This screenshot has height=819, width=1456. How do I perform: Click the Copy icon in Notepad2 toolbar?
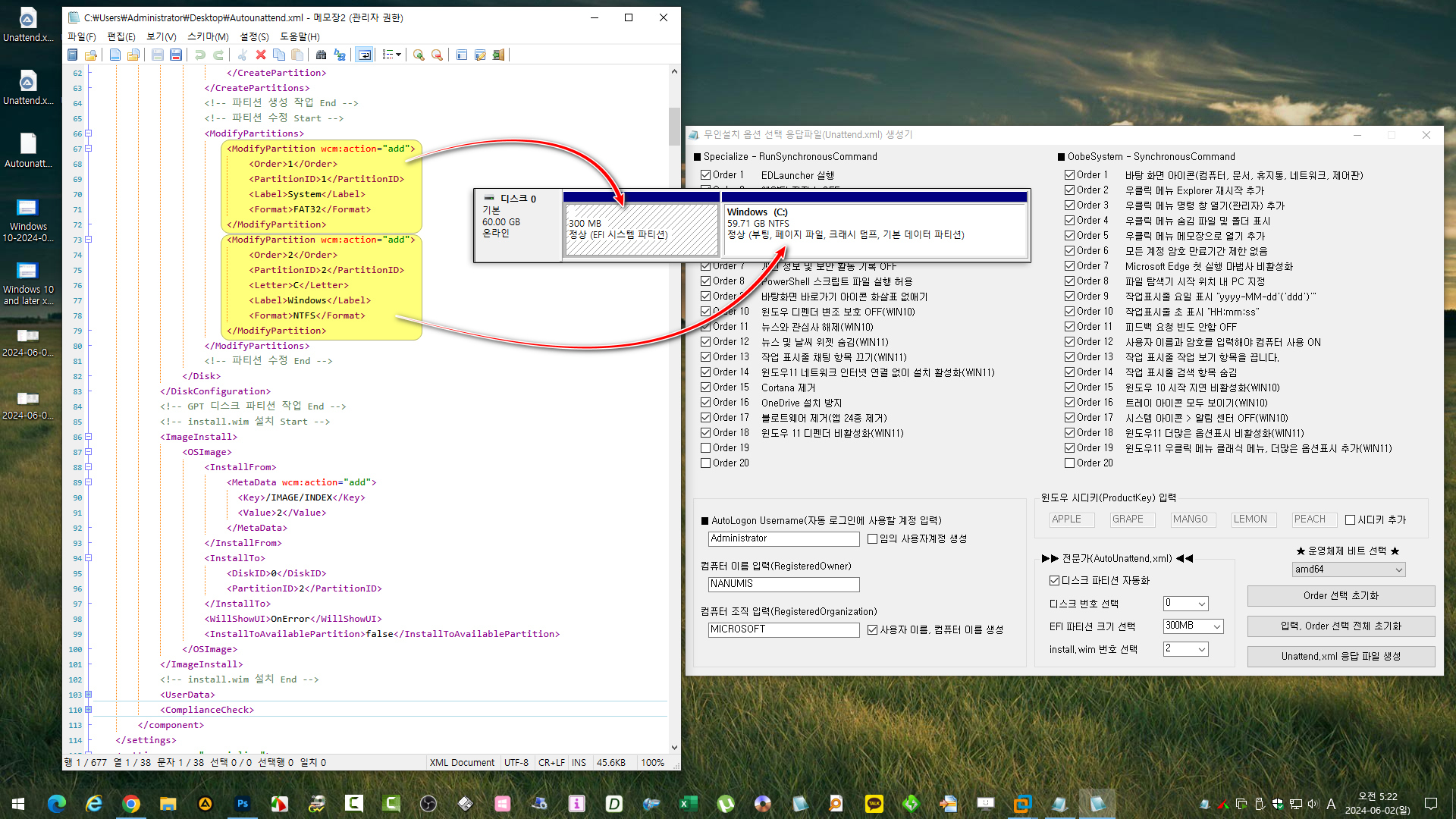(279, 55)
